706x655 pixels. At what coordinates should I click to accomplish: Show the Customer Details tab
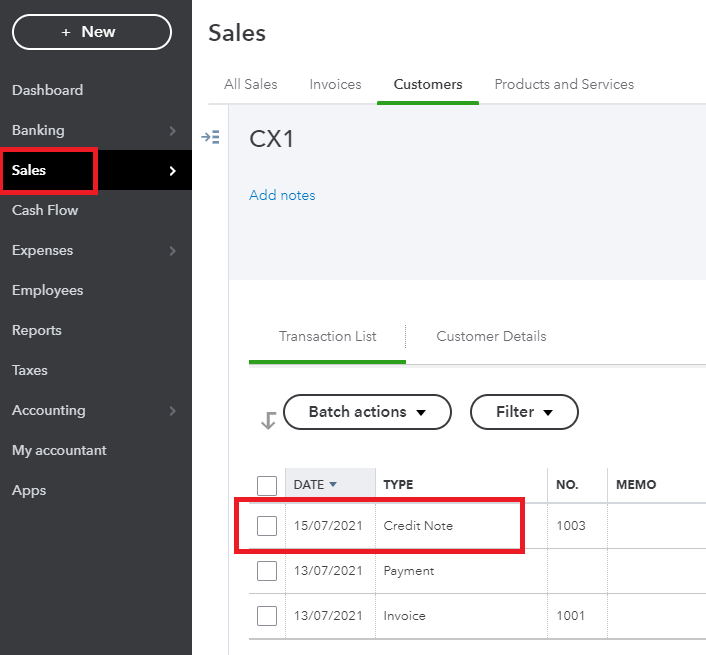[x=491, y=336]
